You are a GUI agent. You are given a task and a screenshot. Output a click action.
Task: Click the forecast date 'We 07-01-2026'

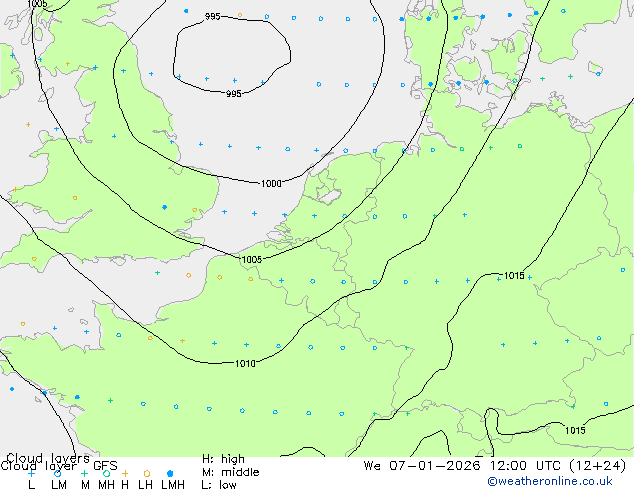(x=422, y=466)
